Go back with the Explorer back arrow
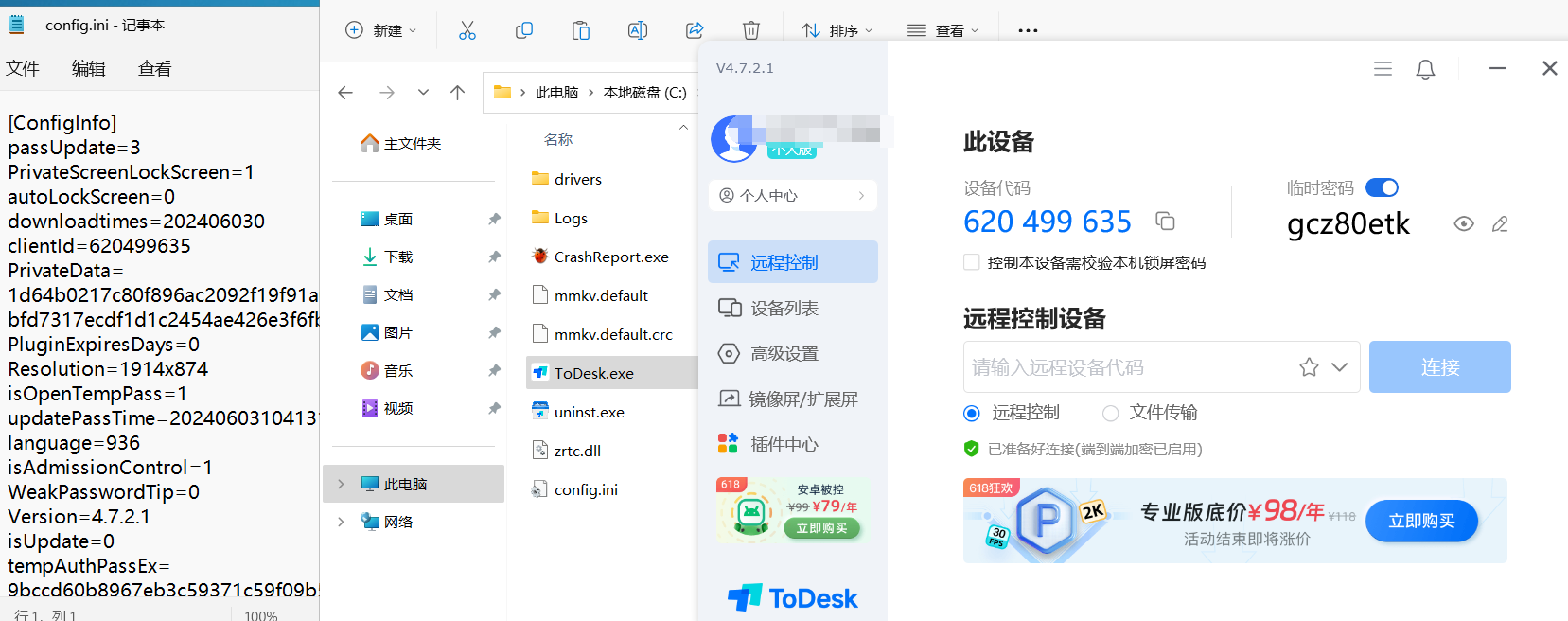The width and height of the screenshot is (1568, 621). click(x=345, y=92)
